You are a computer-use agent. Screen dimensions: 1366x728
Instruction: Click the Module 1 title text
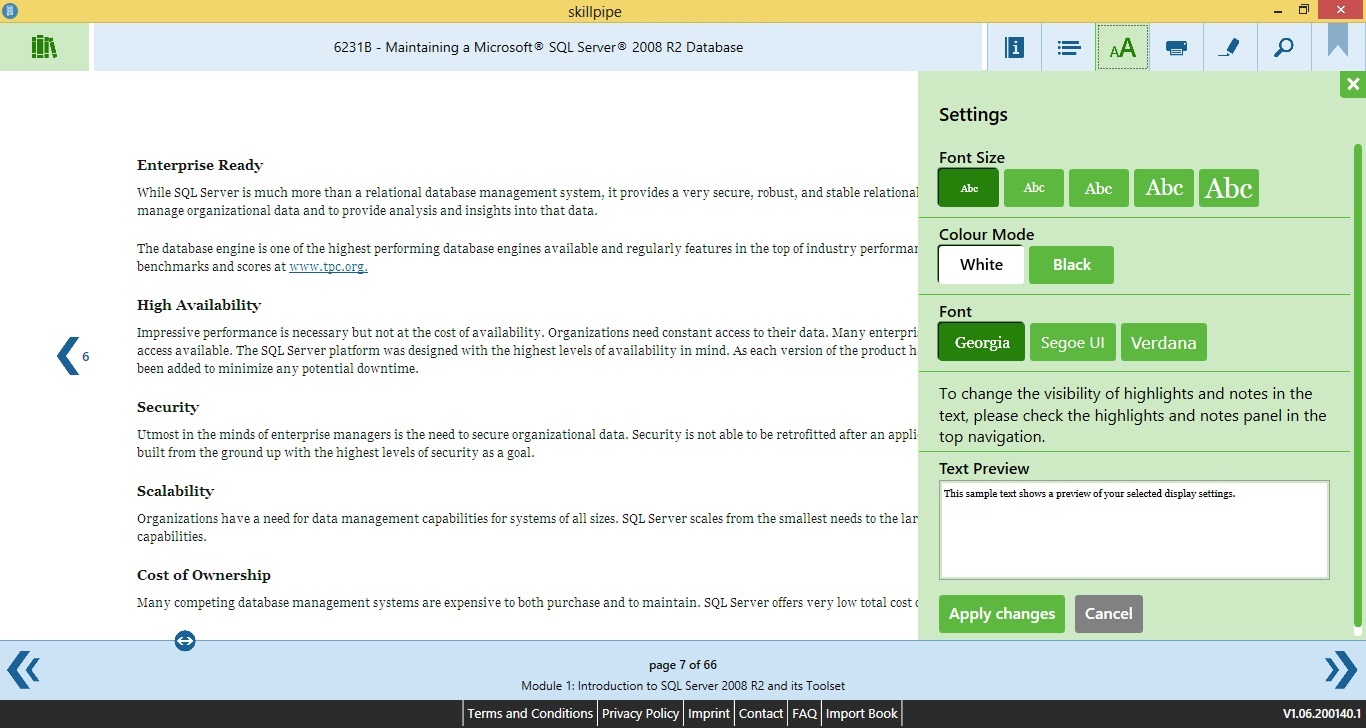[683, 686]
